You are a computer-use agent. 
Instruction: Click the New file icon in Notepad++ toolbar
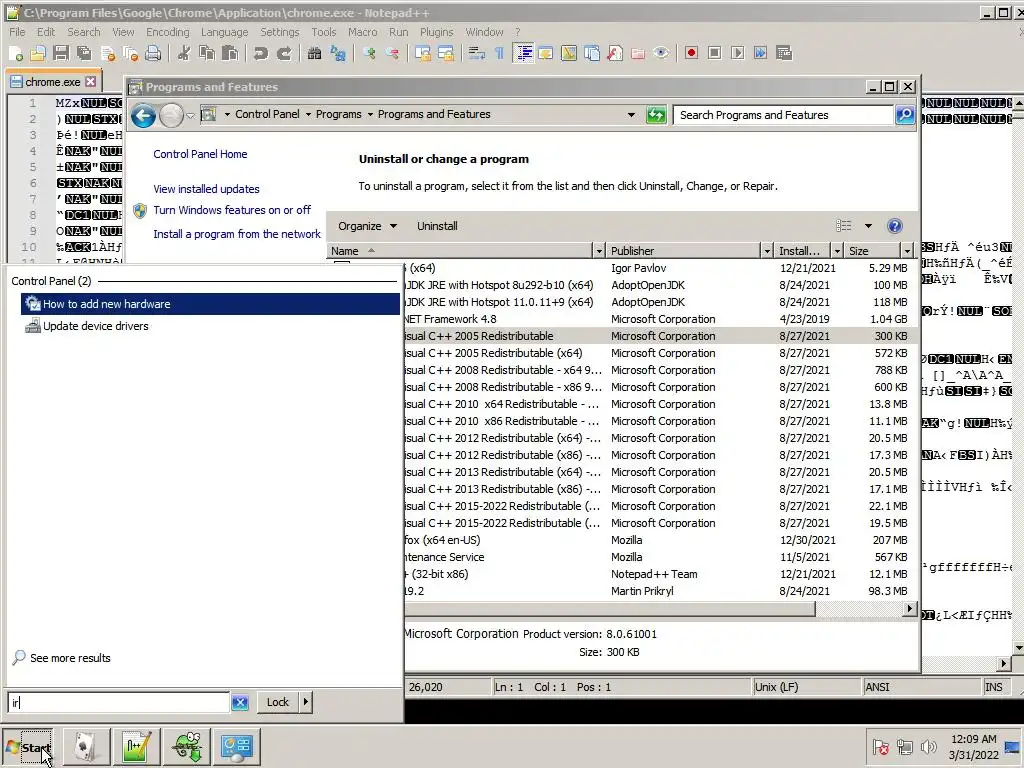coord(16,54)
